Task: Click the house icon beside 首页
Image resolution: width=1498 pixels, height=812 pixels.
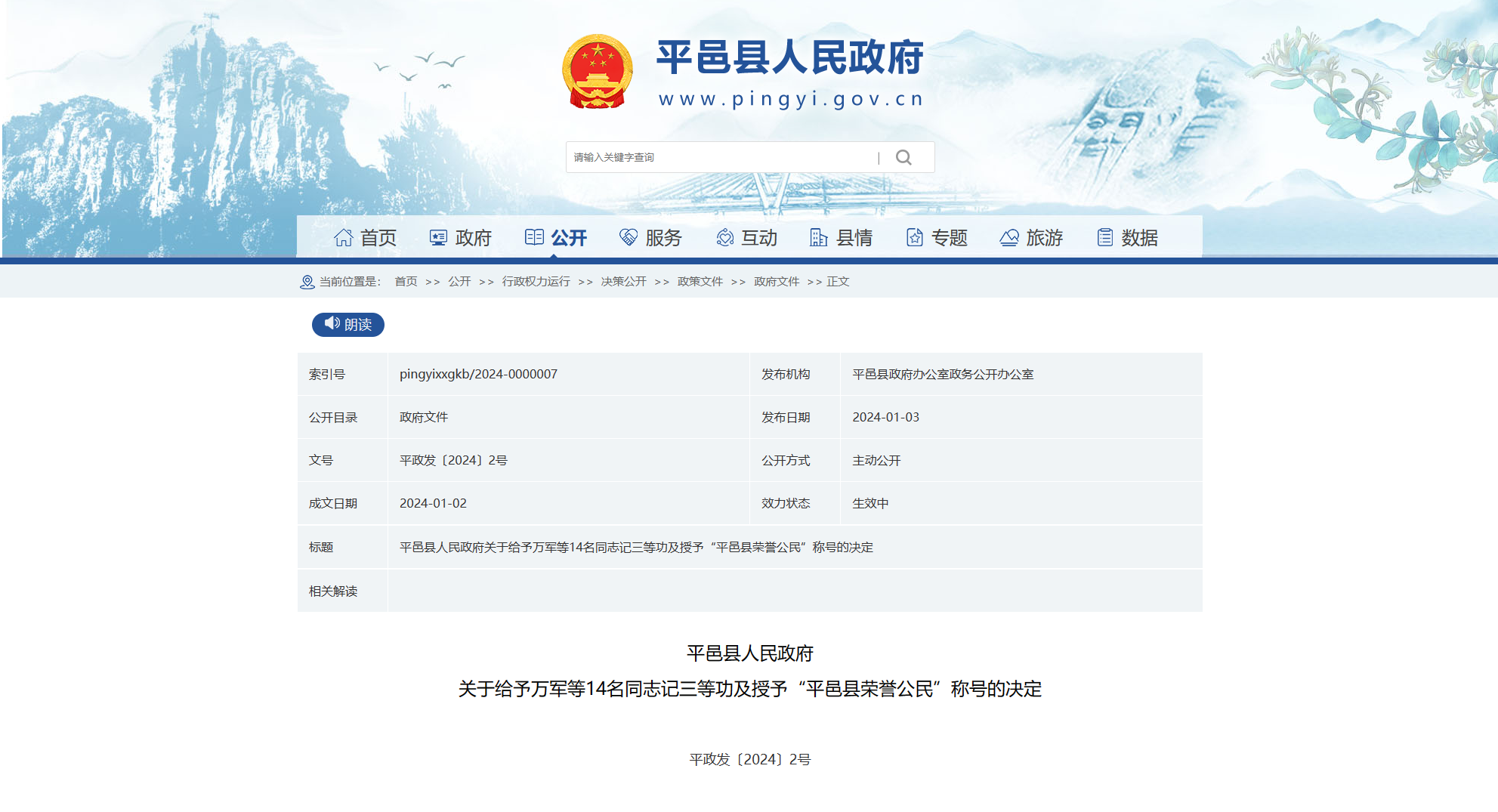Action: pos(344,238)
